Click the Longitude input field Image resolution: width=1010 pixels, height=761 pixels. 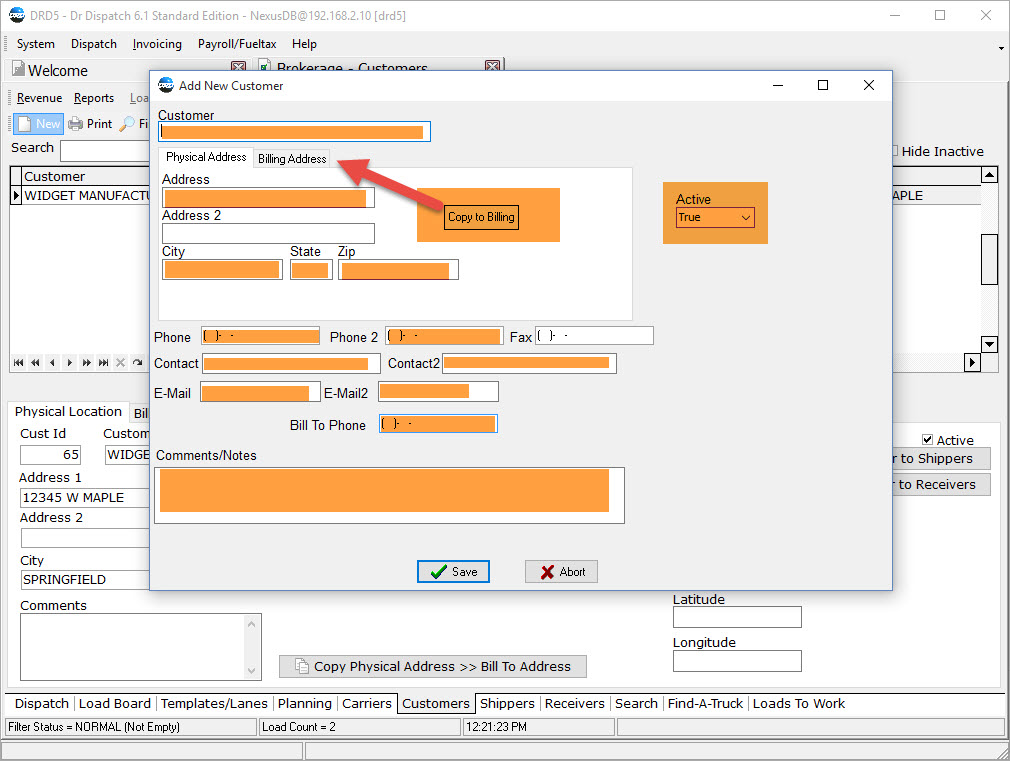[x=737, y=660]
